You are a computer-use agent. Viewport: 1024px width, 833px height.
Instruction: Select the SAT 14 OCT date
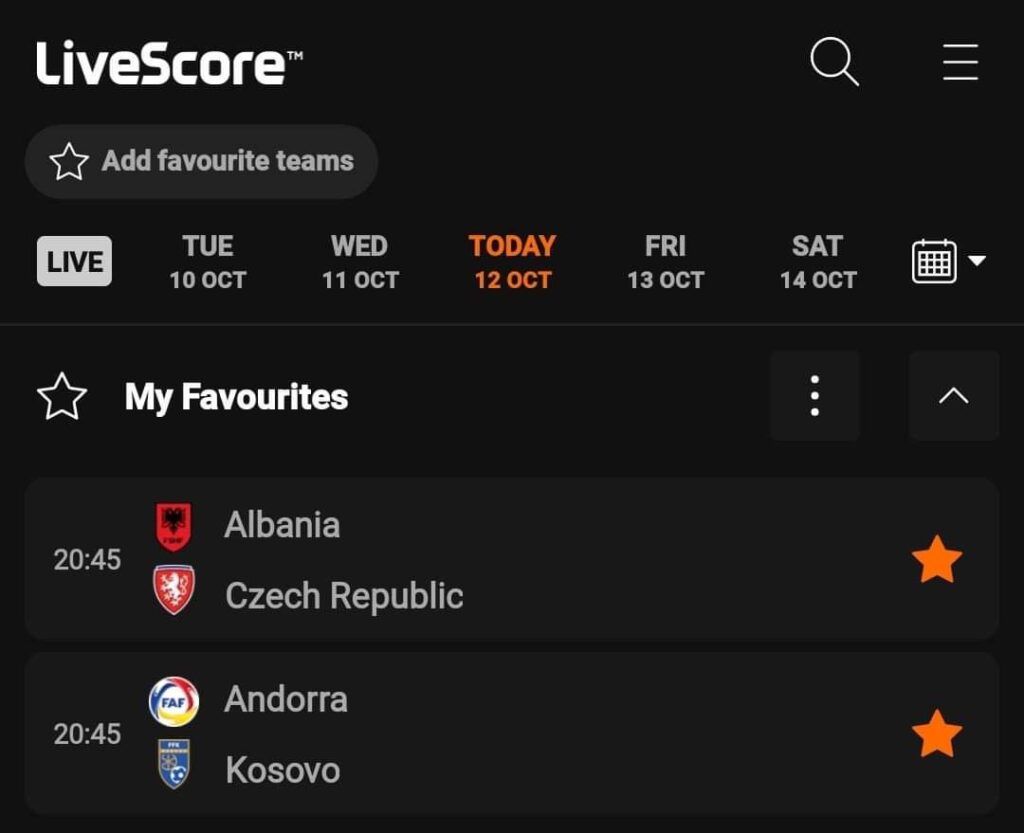click(818, 262)
